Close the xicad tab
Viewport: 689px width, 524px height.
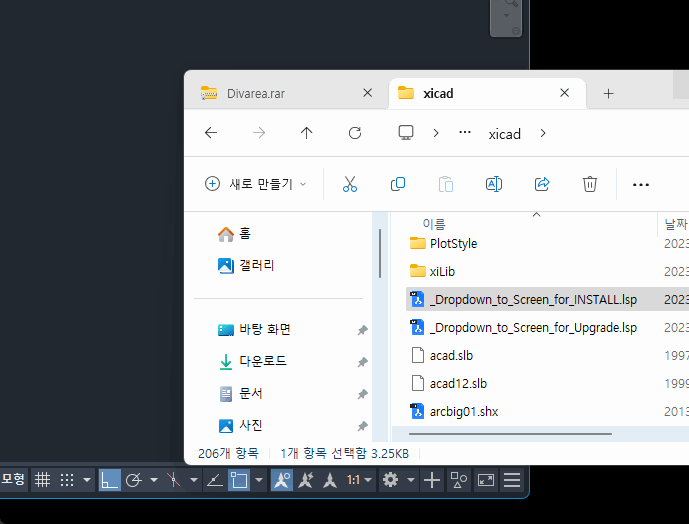click(565, 93)
